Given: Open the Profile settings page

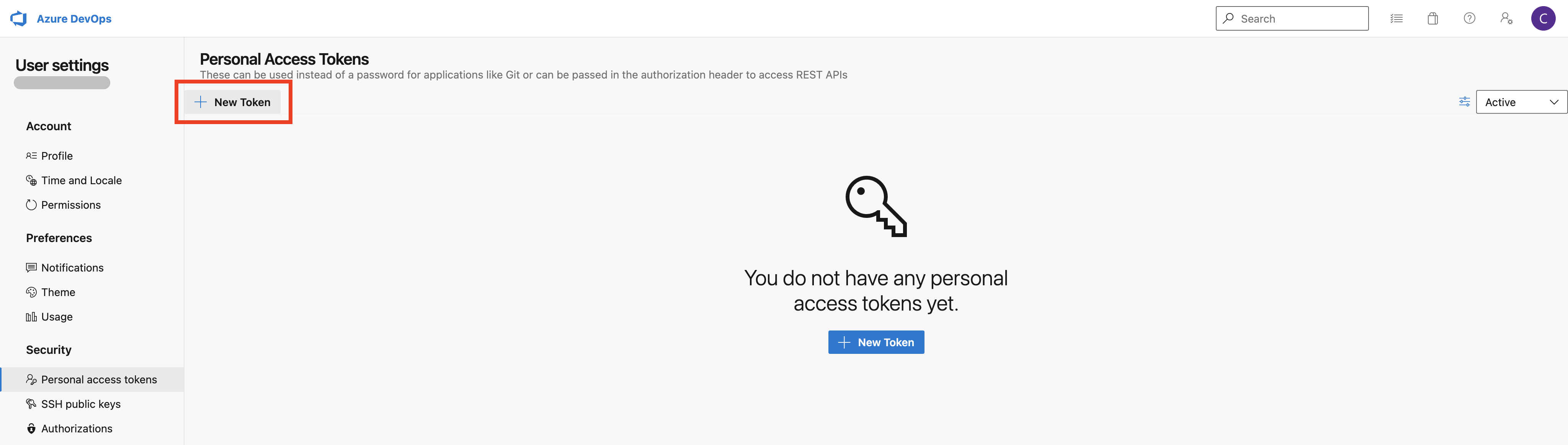Looking at the screenshot, I should tap(57, 156).
